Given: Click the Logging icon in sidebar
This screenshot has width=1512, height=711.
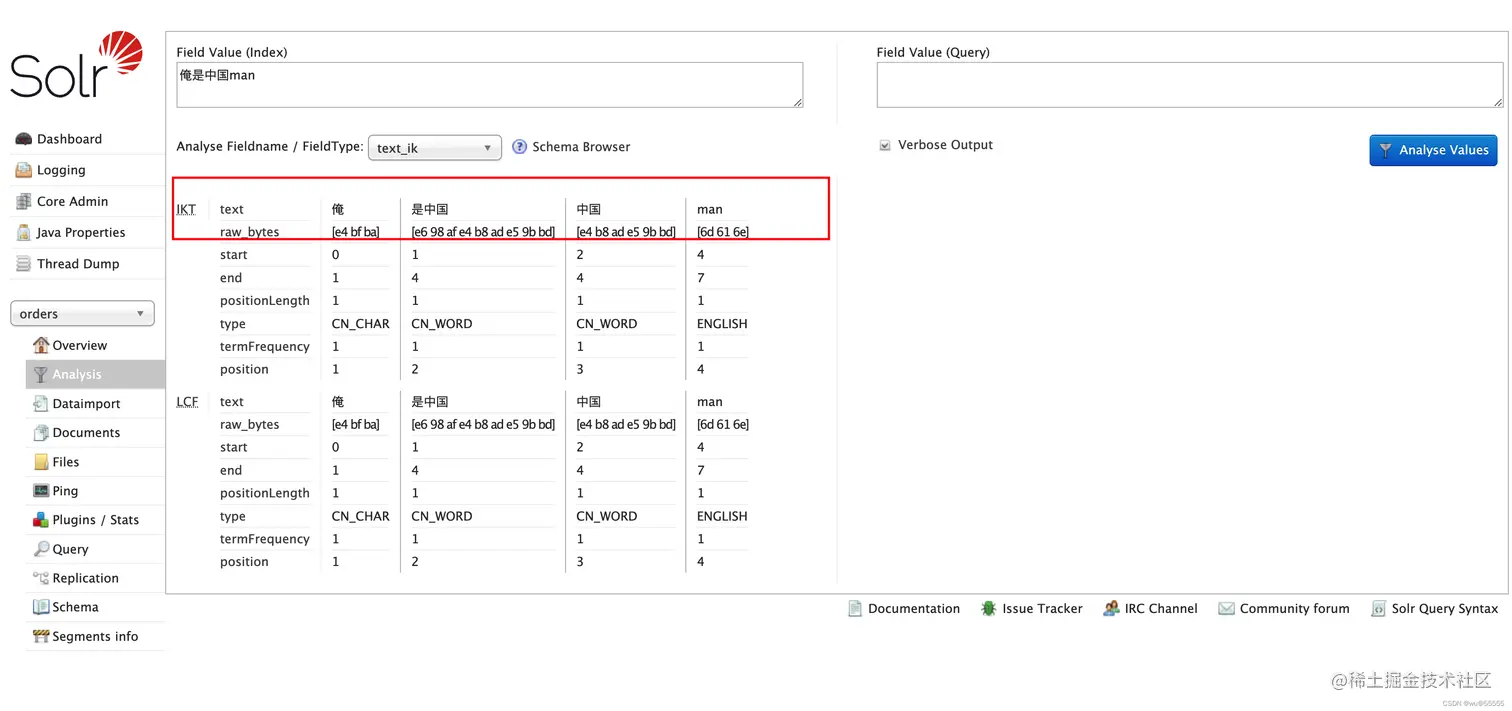Looking at the screenshot, I should [24, 170].
